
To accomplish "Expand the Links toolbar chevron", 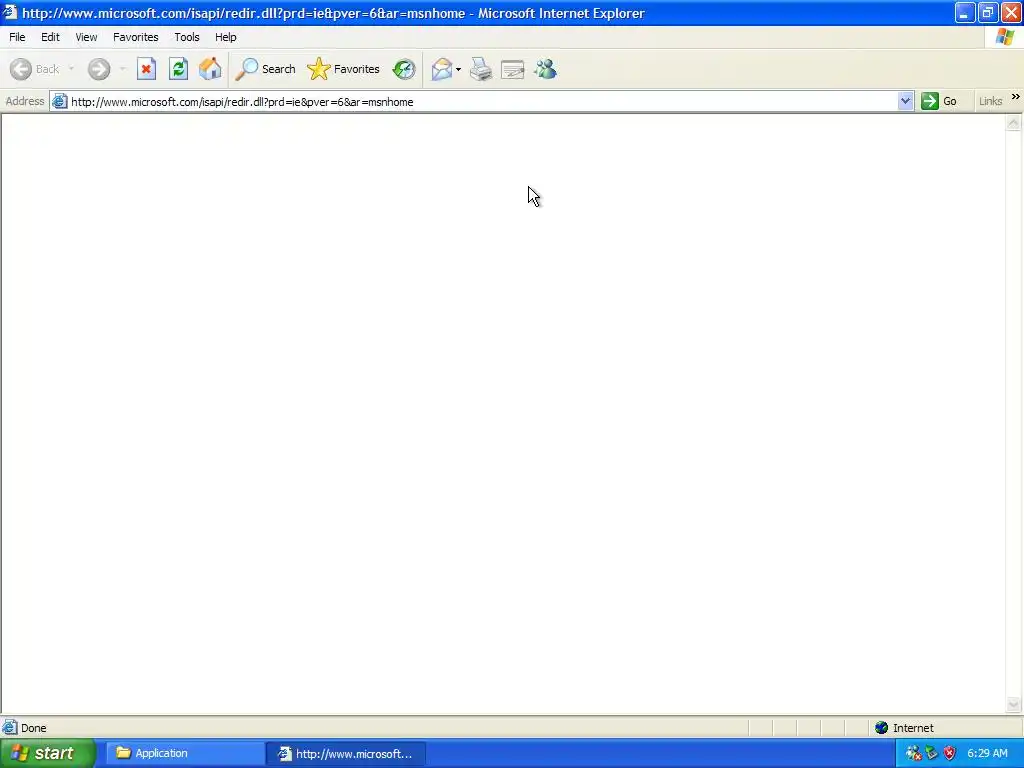I will pos(1016,97).
